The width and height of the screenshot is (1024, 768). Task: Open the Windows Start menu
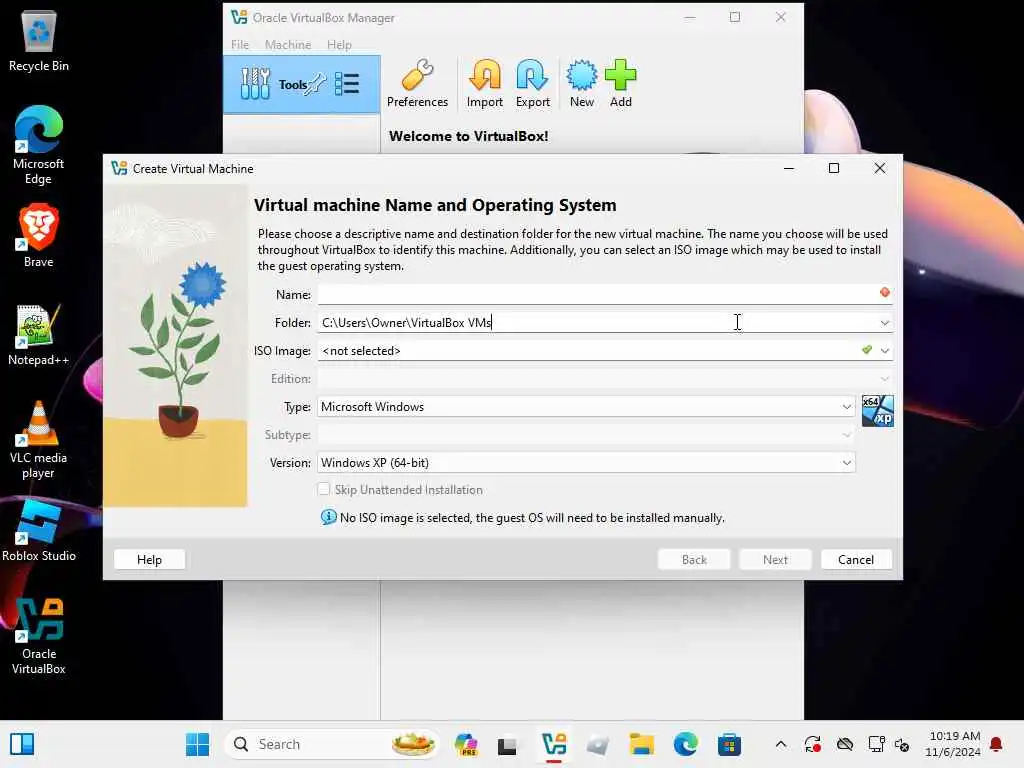coord(197,744)
